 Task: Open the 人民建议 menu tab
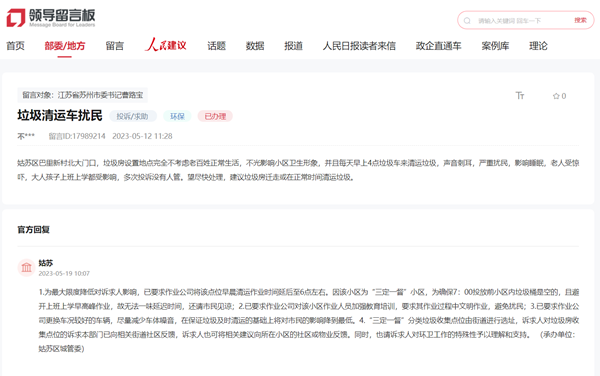click(x=166, y=45)
